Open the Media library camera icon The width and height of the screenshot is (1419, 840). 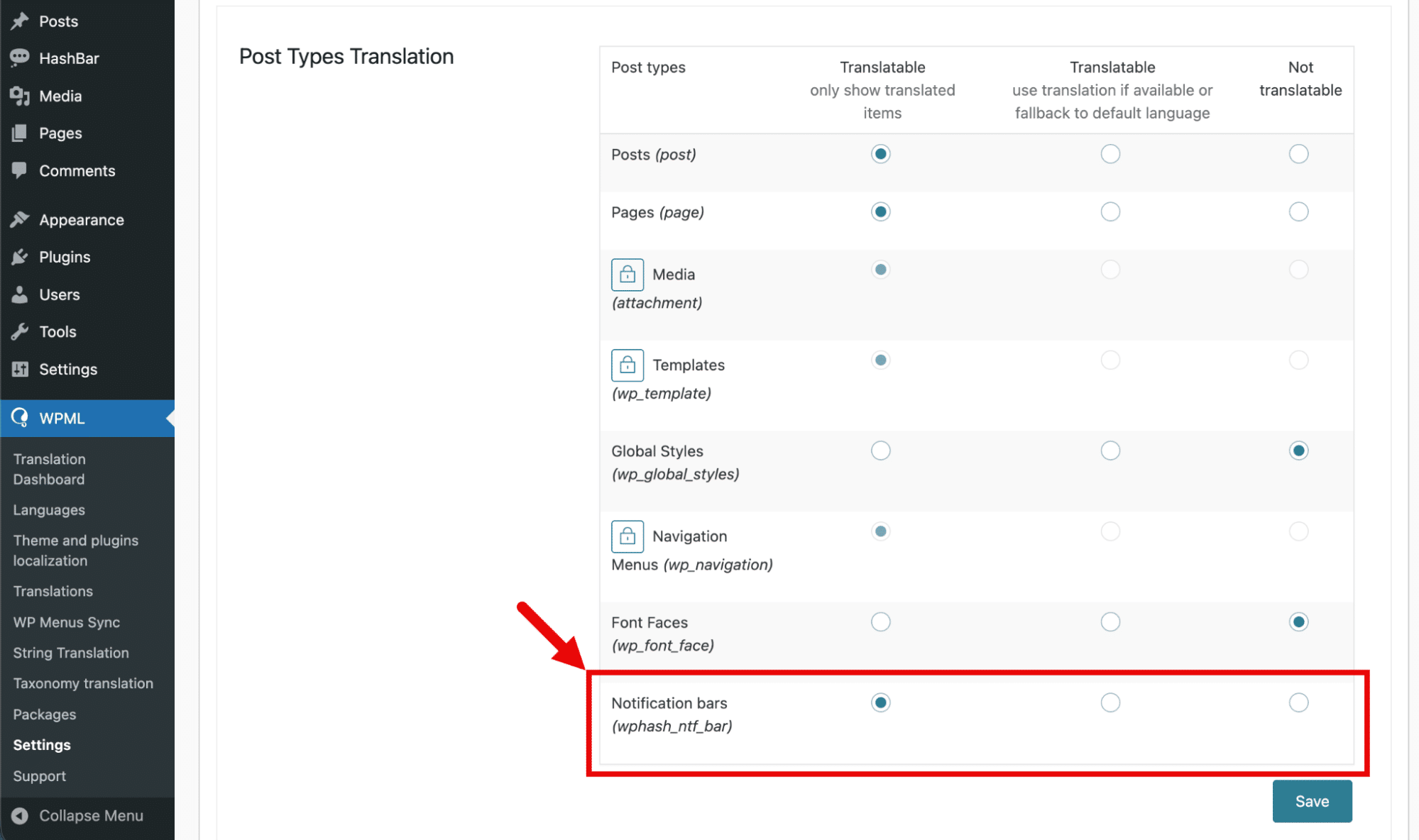tap(19, 96)
